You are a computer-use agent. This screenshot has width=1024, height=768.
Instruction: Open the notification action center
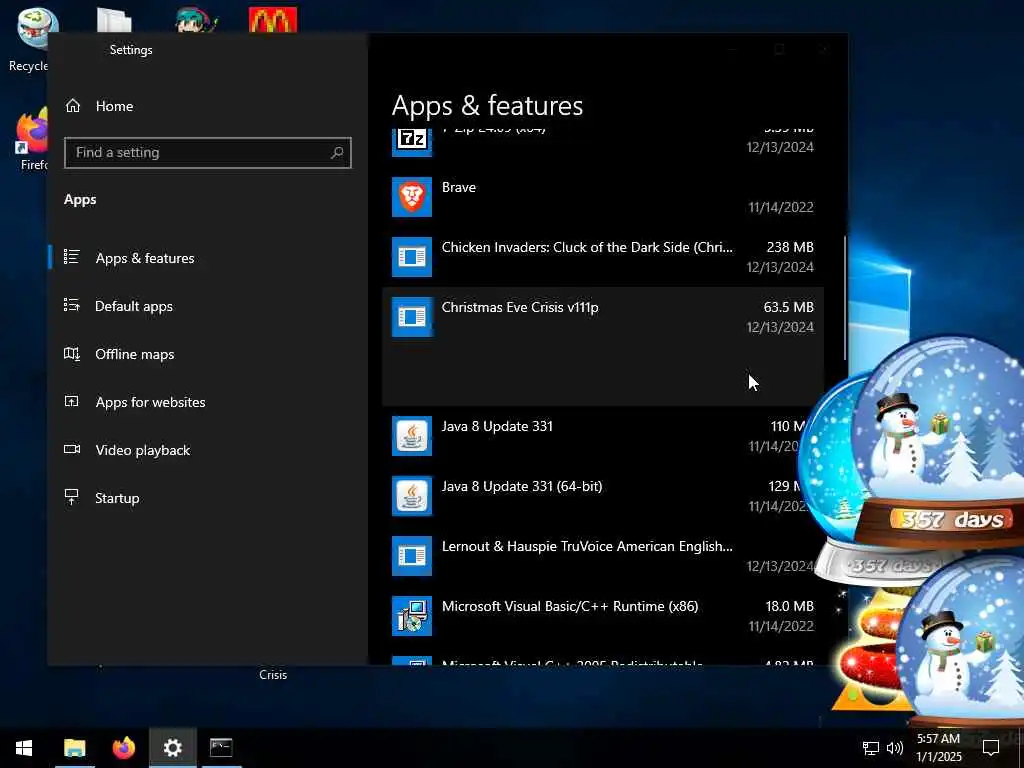tap(991, 748)
